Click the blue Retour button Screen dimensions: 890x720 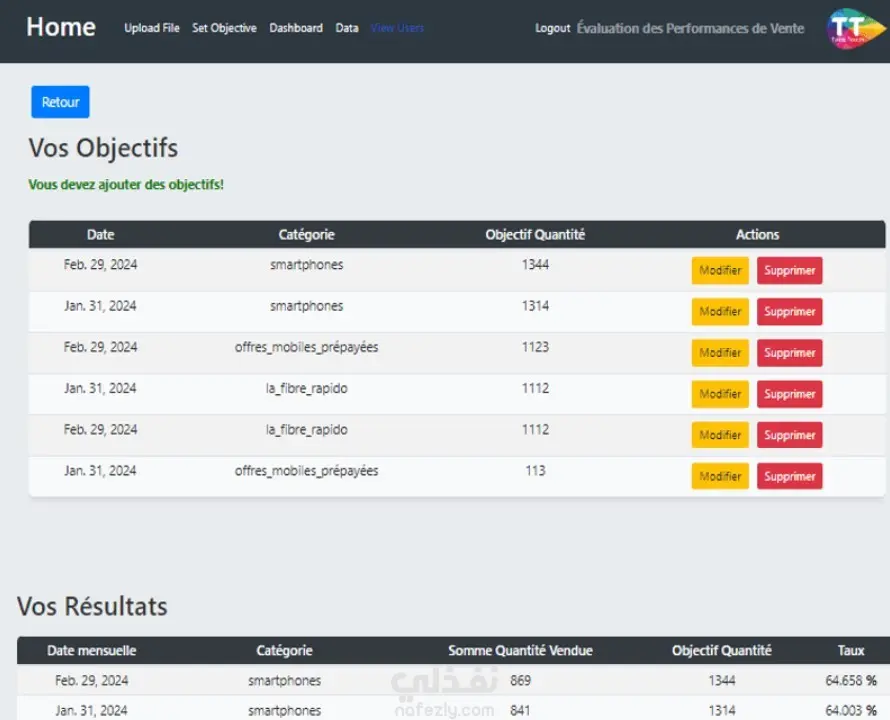60,102
